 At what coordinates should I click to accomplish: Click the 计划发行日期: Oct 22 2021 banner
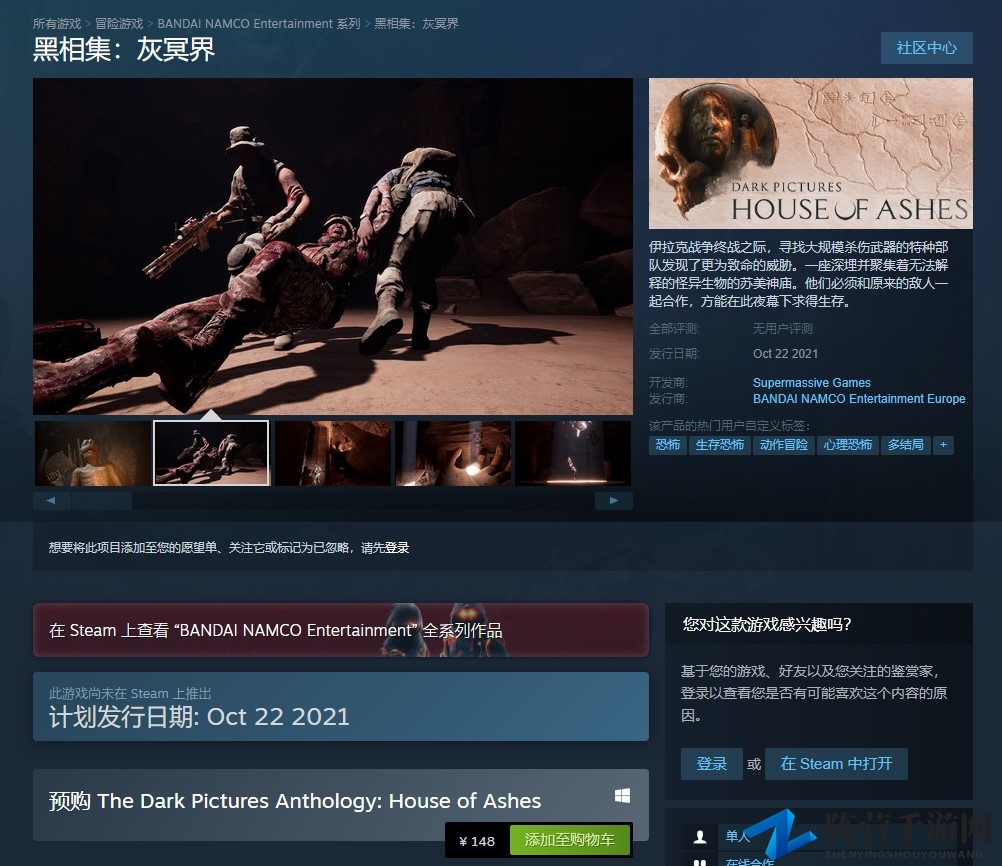point(341,706)
